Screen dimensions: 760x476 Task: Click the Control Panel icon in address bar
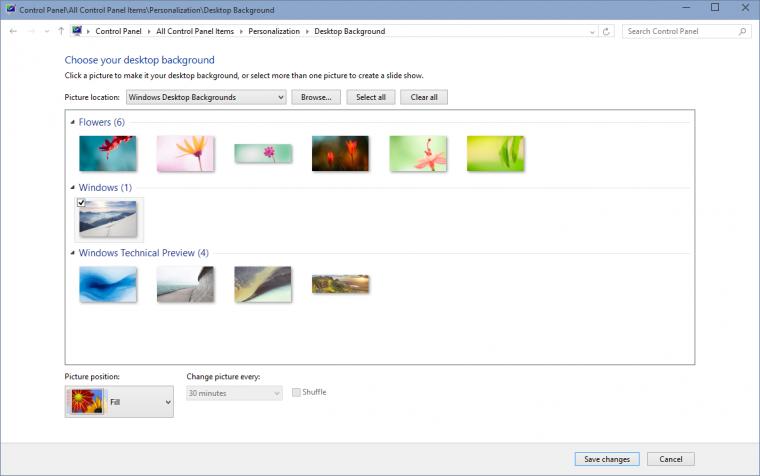(77, 31)
